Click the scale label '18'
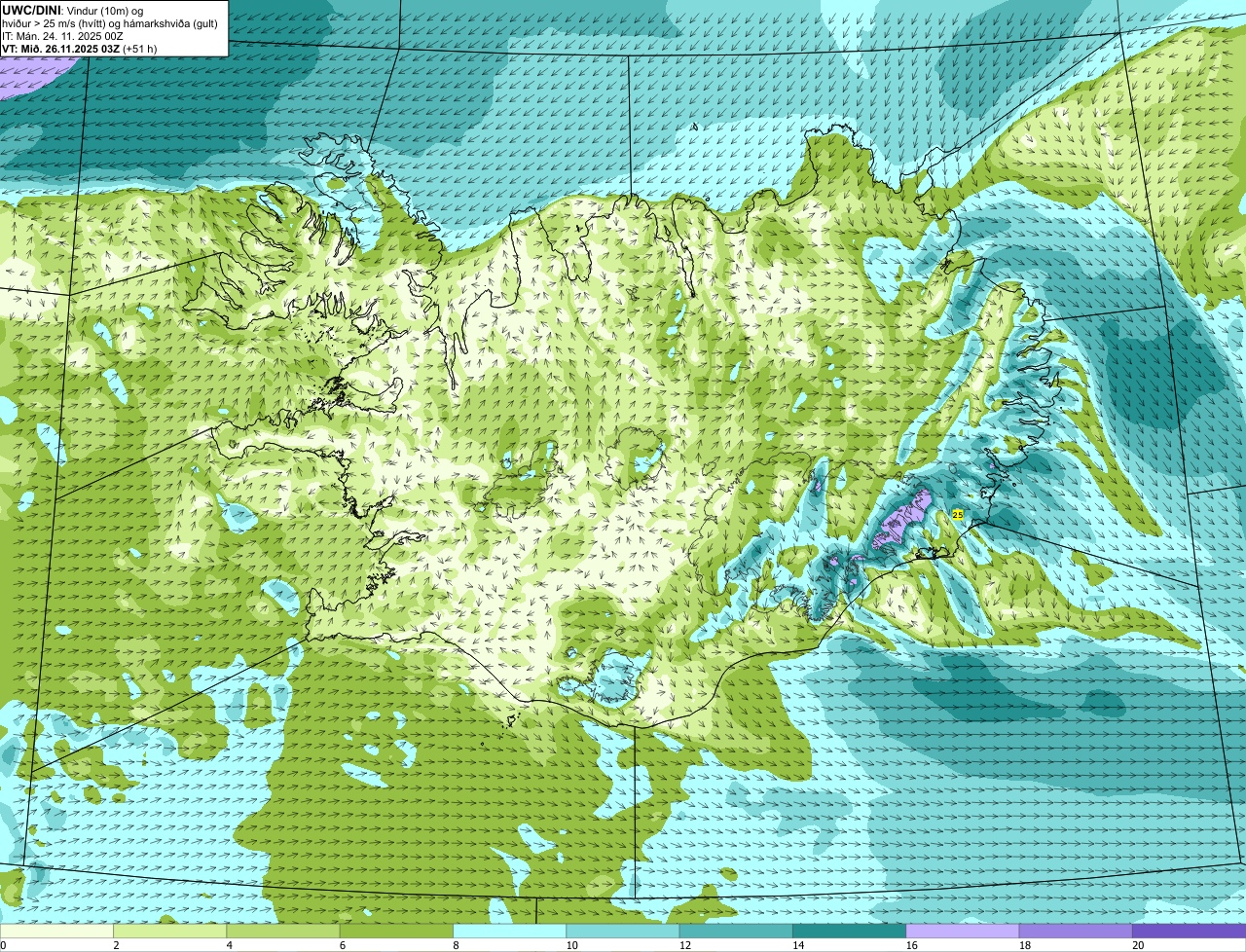1246x952 pixels. tap(1024, 945)
